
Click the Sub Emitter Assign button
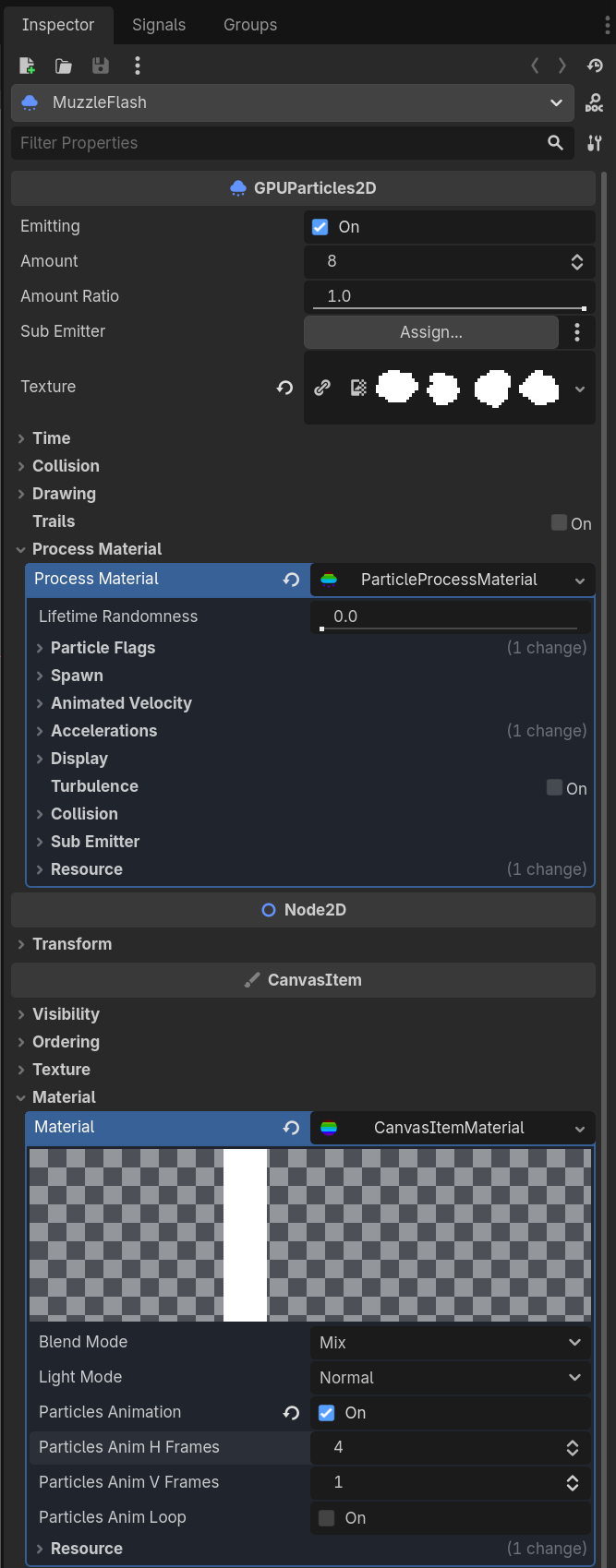431,332
